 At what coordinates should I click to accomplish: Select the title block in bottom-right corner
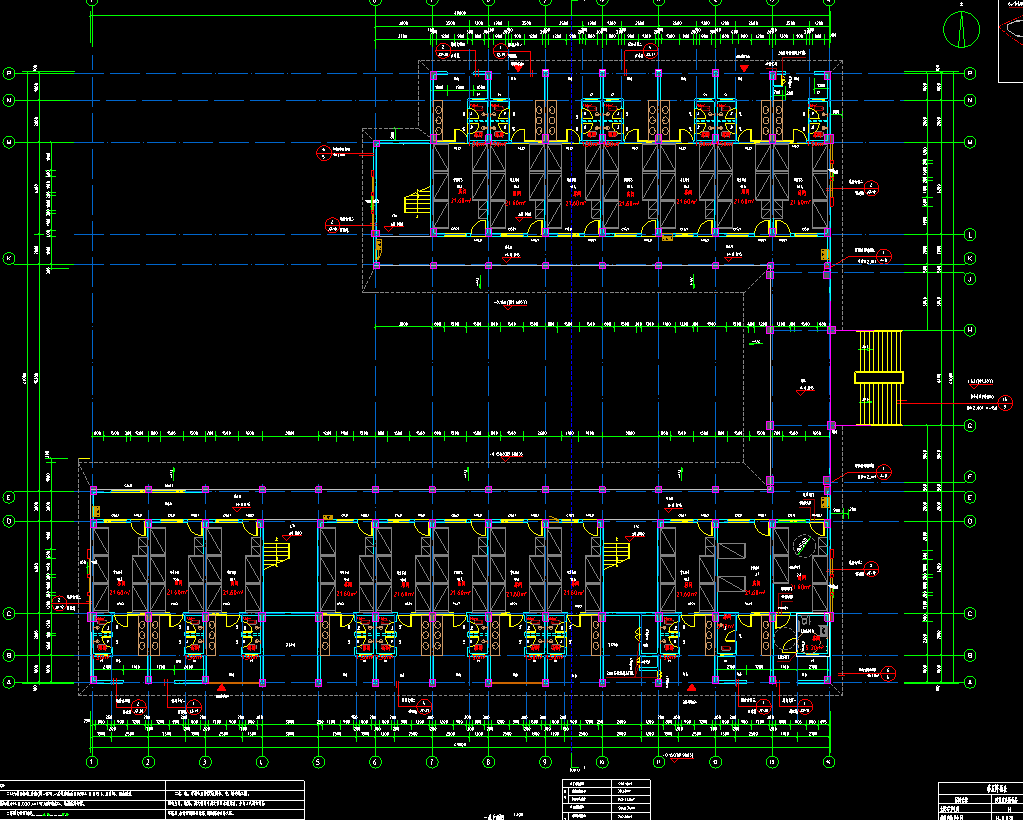click(980, 801)
